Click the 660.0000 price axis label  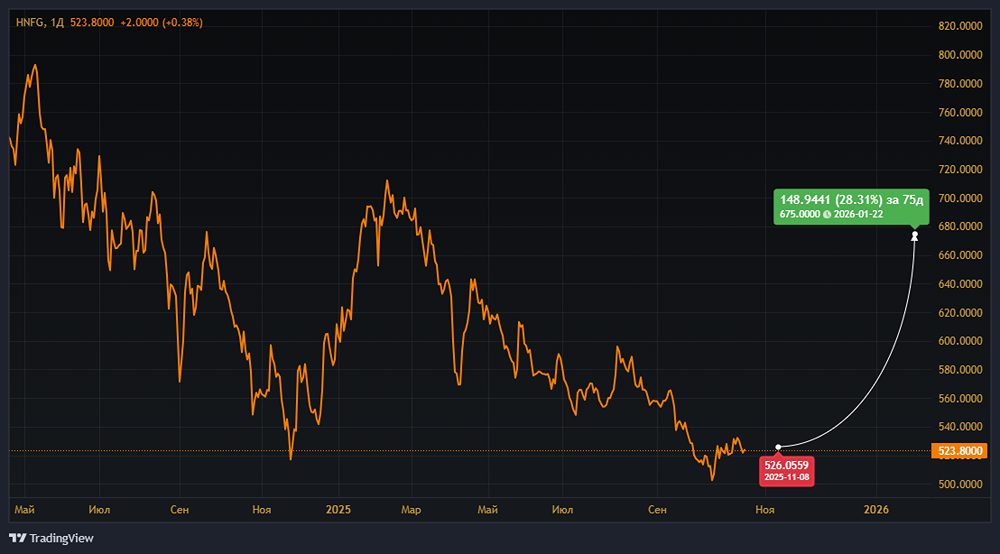click(960, 255)
